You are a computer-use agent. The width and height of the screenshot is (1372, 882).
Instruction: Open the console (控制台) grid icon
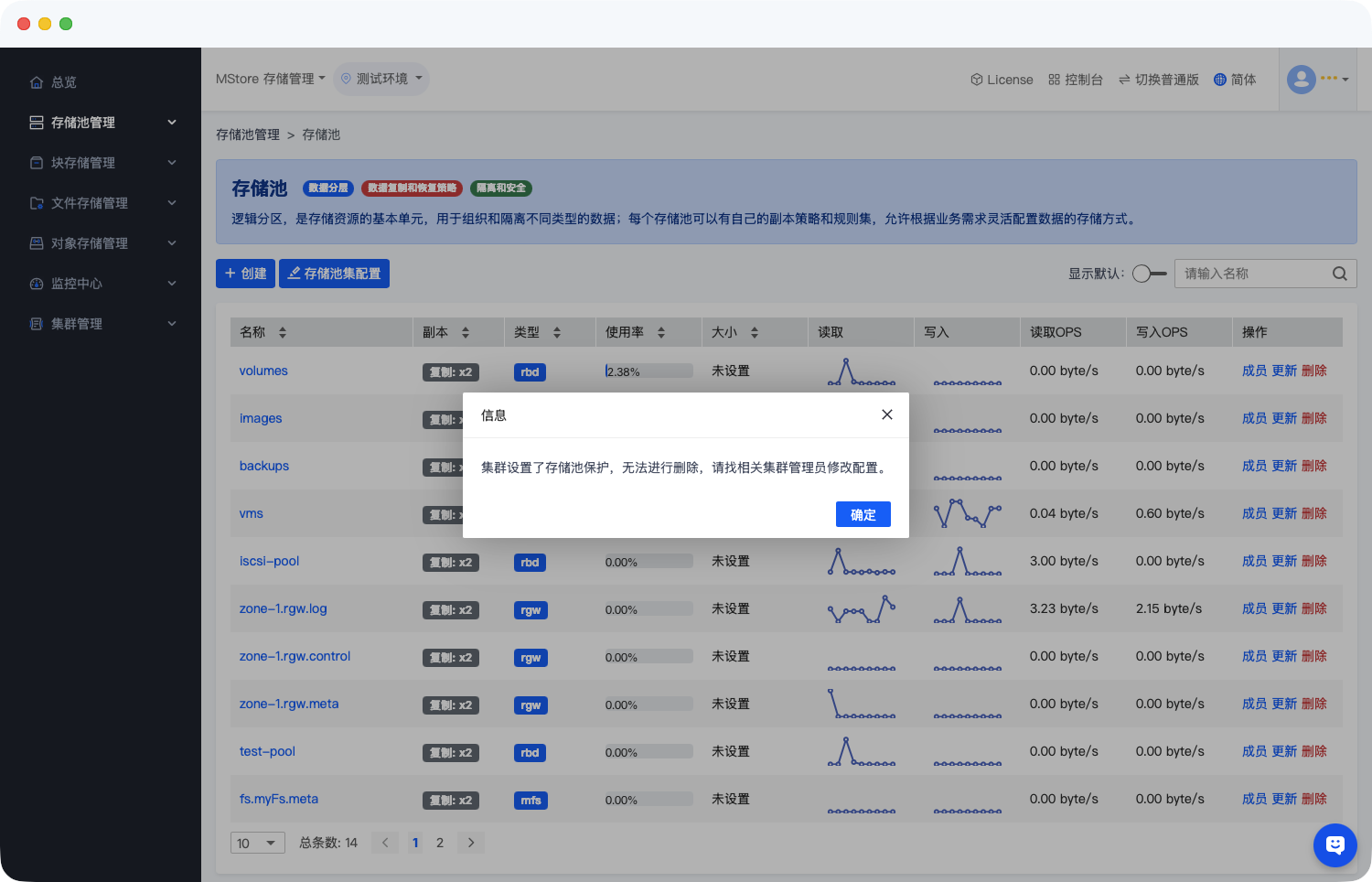[1075, 80]
